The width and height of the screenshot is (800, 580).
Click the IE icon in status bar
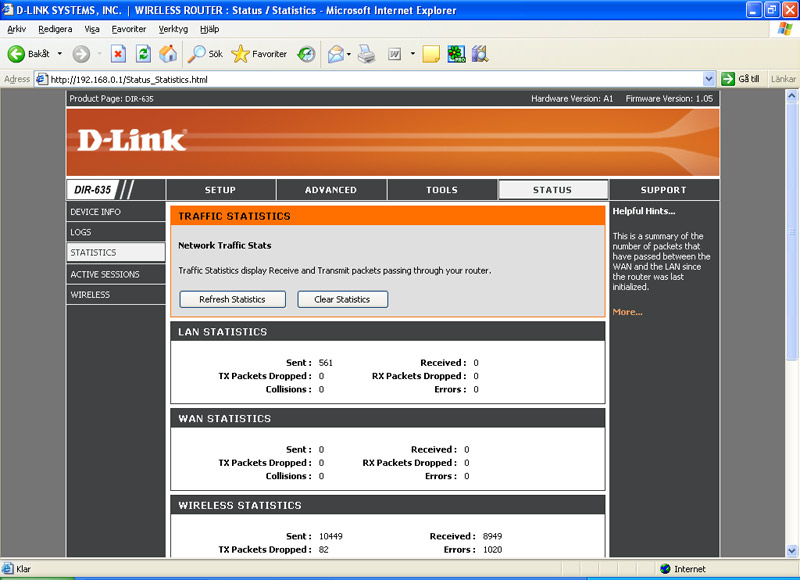click(x=8, y=568)
